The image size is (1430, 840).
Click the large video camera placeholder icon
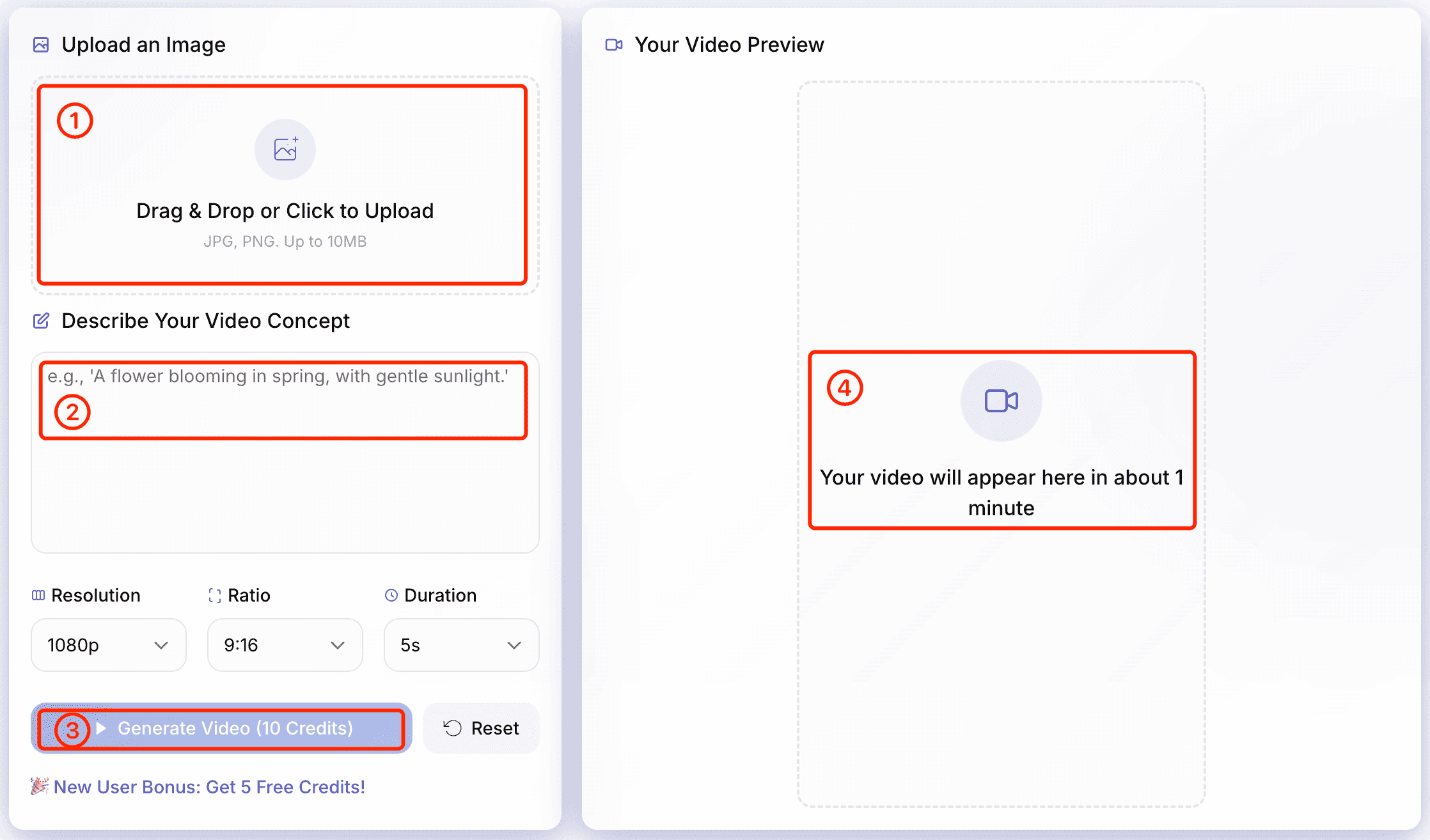point(1001,401)
